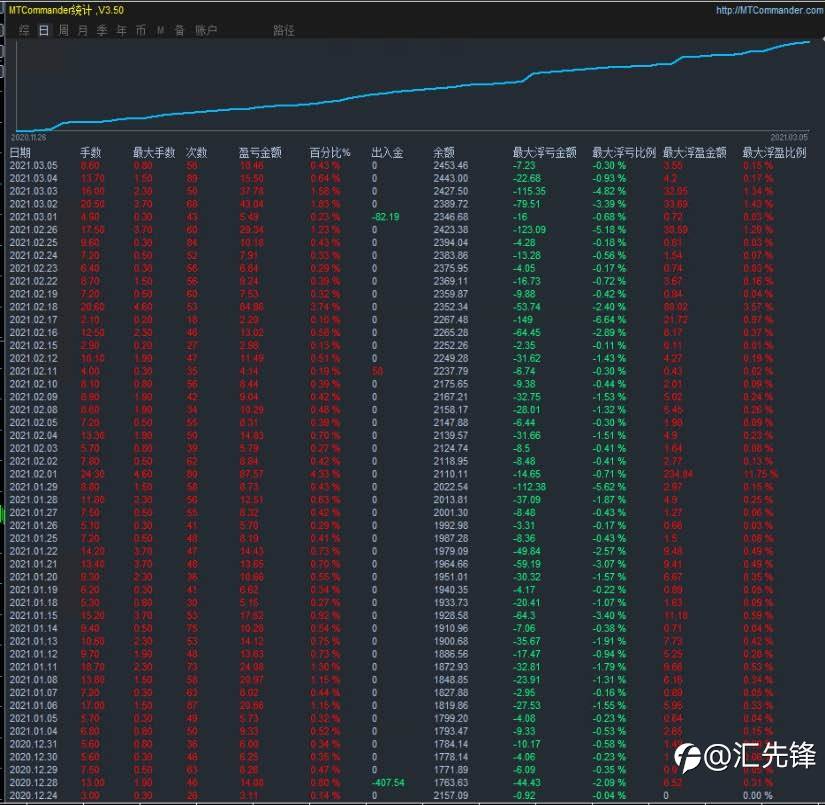Click loss ratio -5.62 %

coord(609,487)
